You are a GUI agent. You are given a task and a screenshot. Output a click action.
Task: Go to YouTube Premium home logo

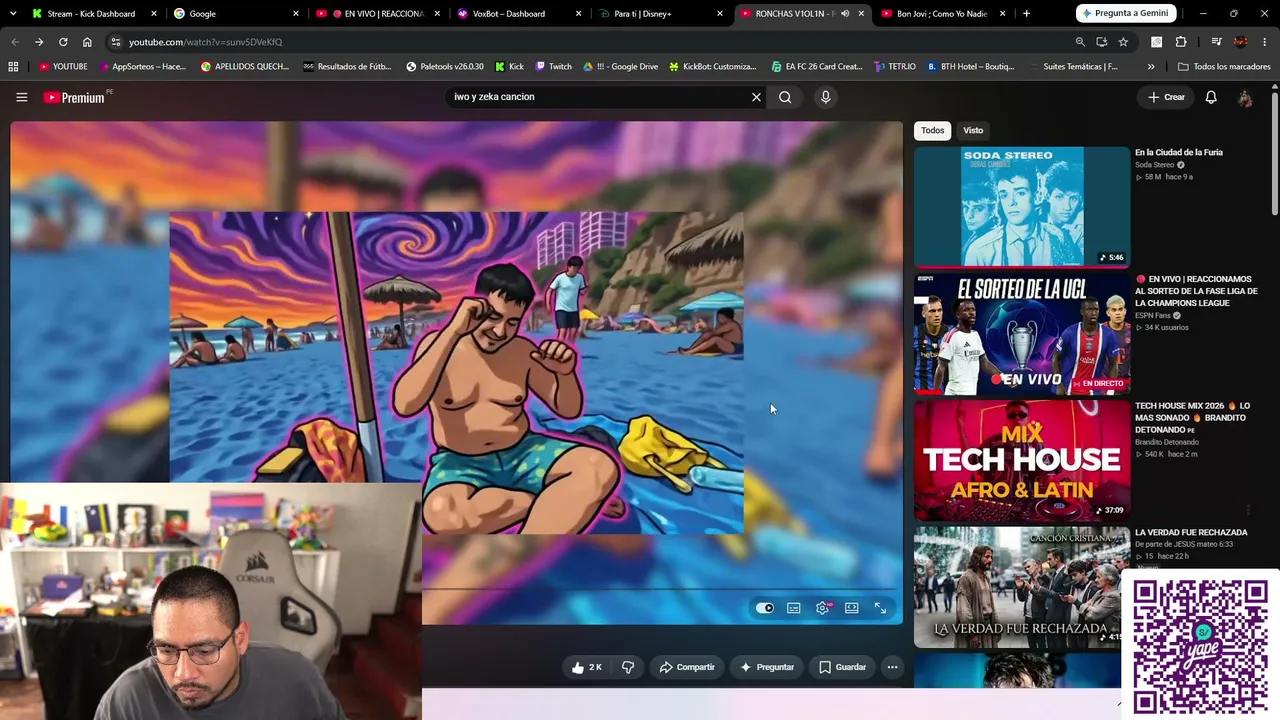click(x=75, y=97)
